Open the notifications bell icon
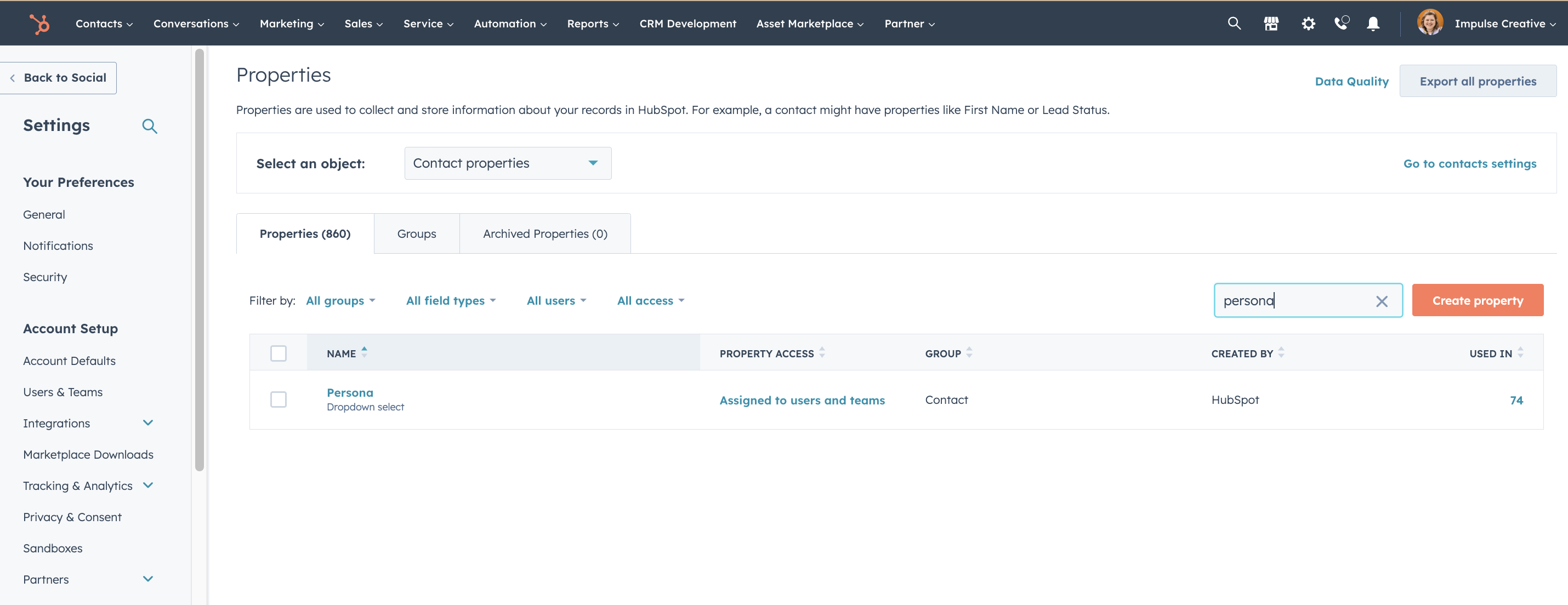 pos(1373,24)
